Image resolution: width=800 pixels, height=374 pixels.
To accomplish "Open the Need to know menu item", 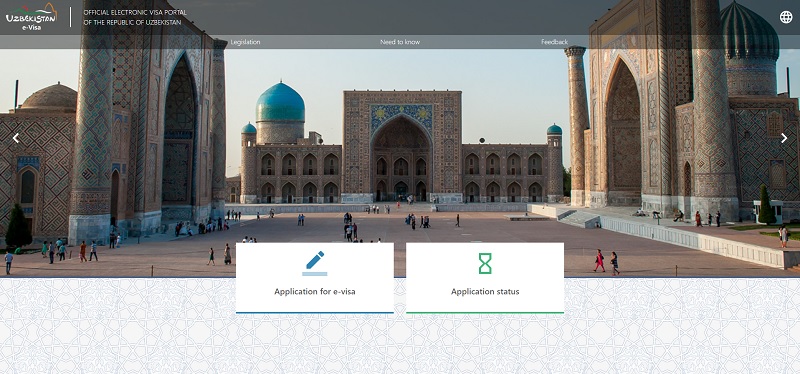I will [400, 42].
